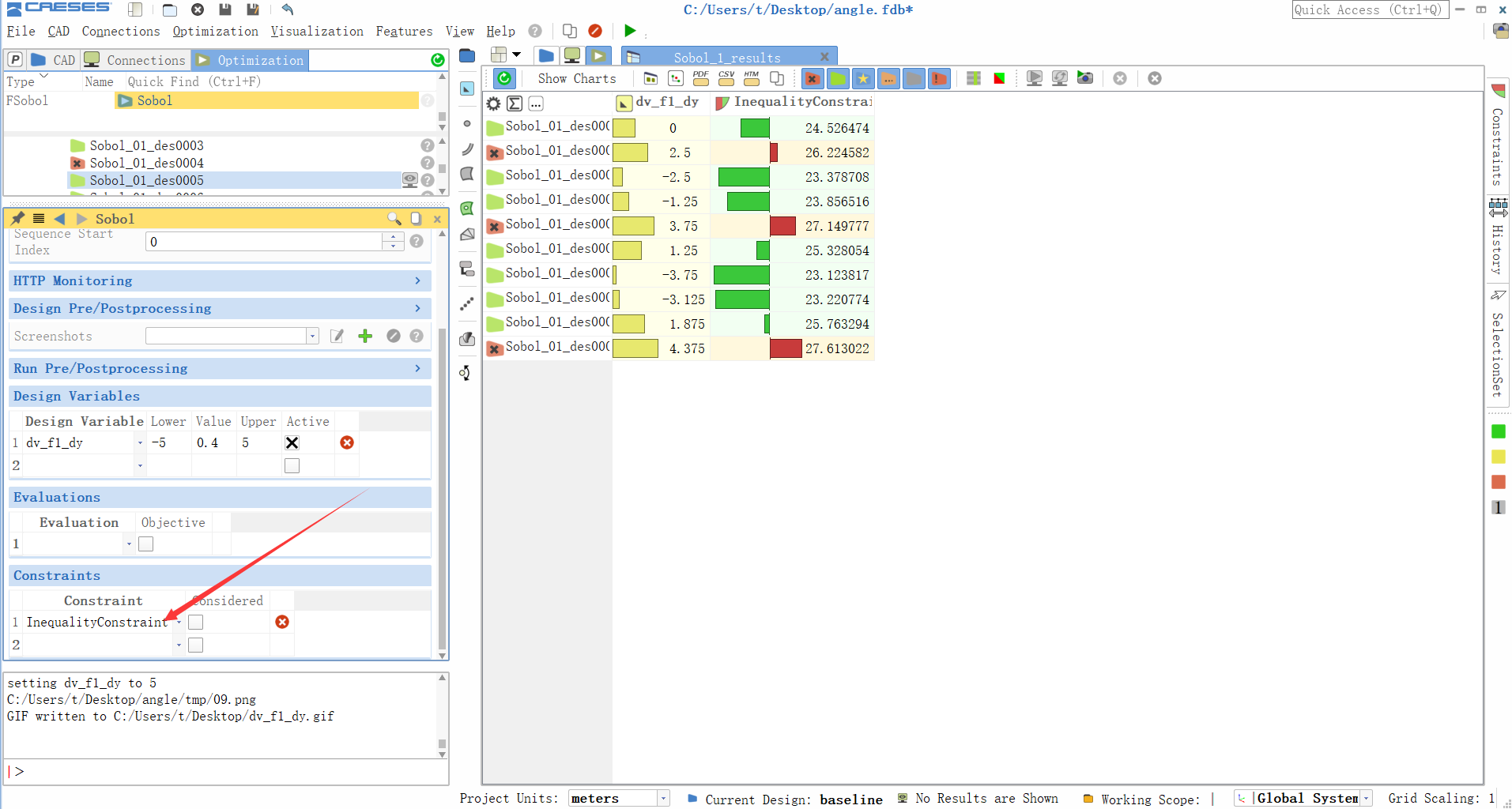Click the edit pencil next to Screenshots
Image resolution: width=1512 pixels, height=809 pixels.
click(x=337, y=336)
